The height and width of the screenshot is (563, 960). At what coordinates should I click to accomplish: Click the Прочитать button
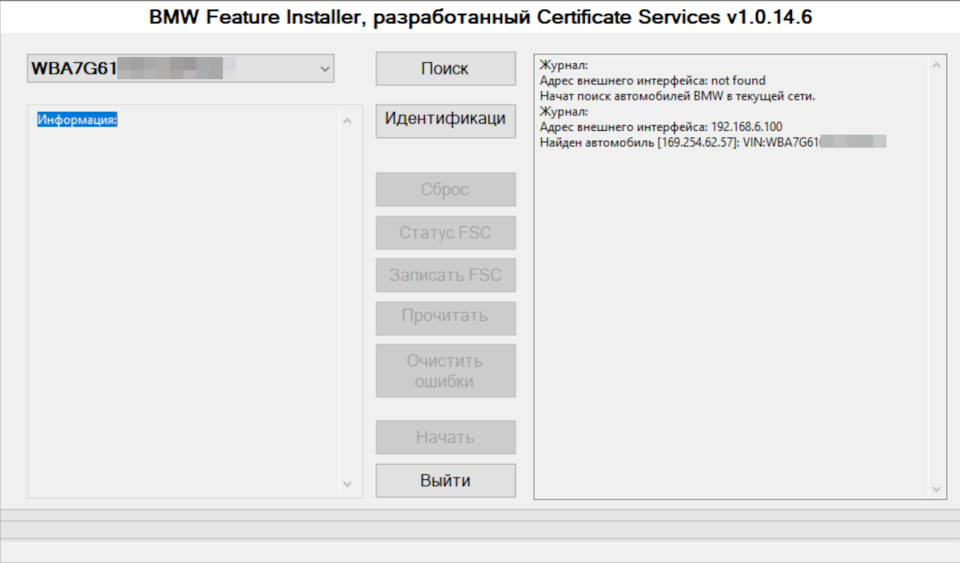click(x=445, y=318)
